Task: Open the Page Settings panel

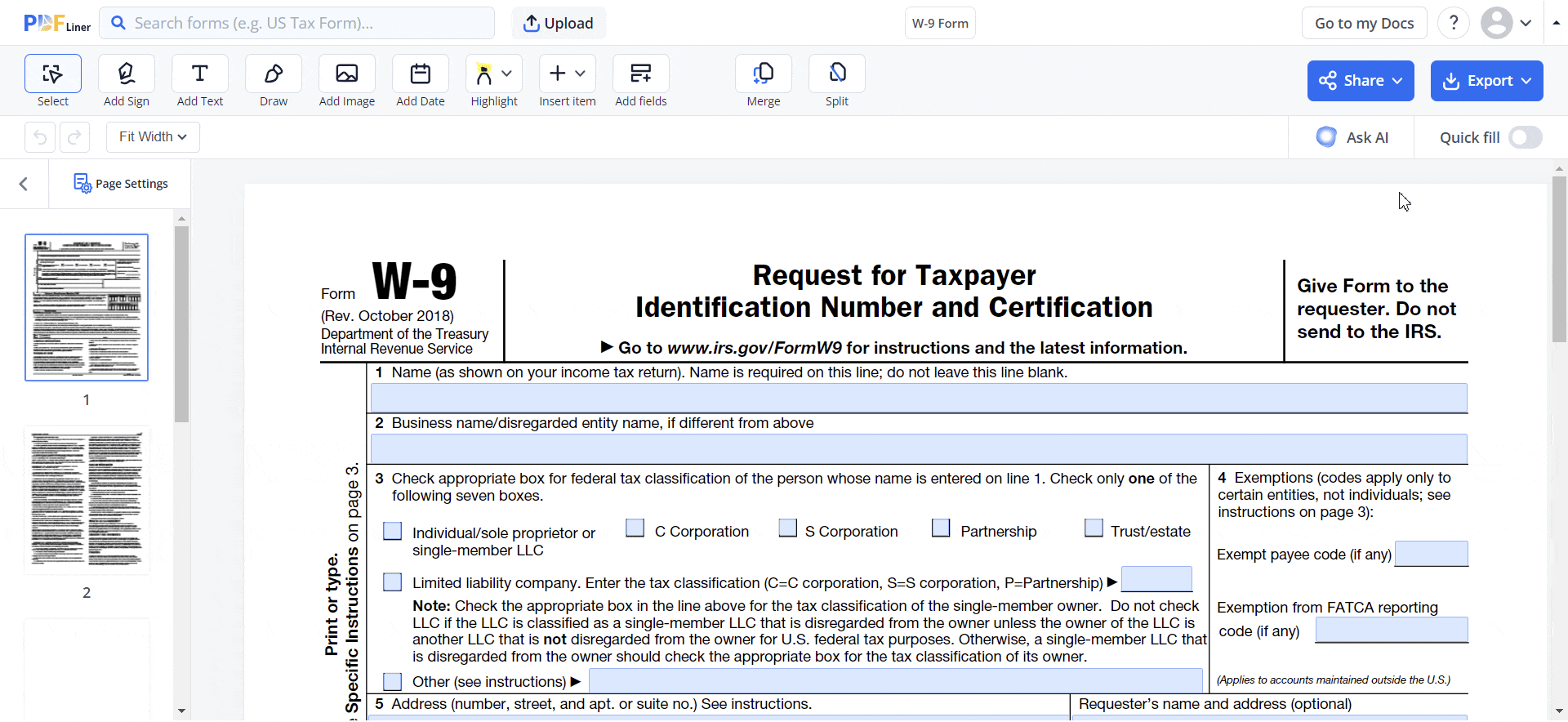Action: 121,184
